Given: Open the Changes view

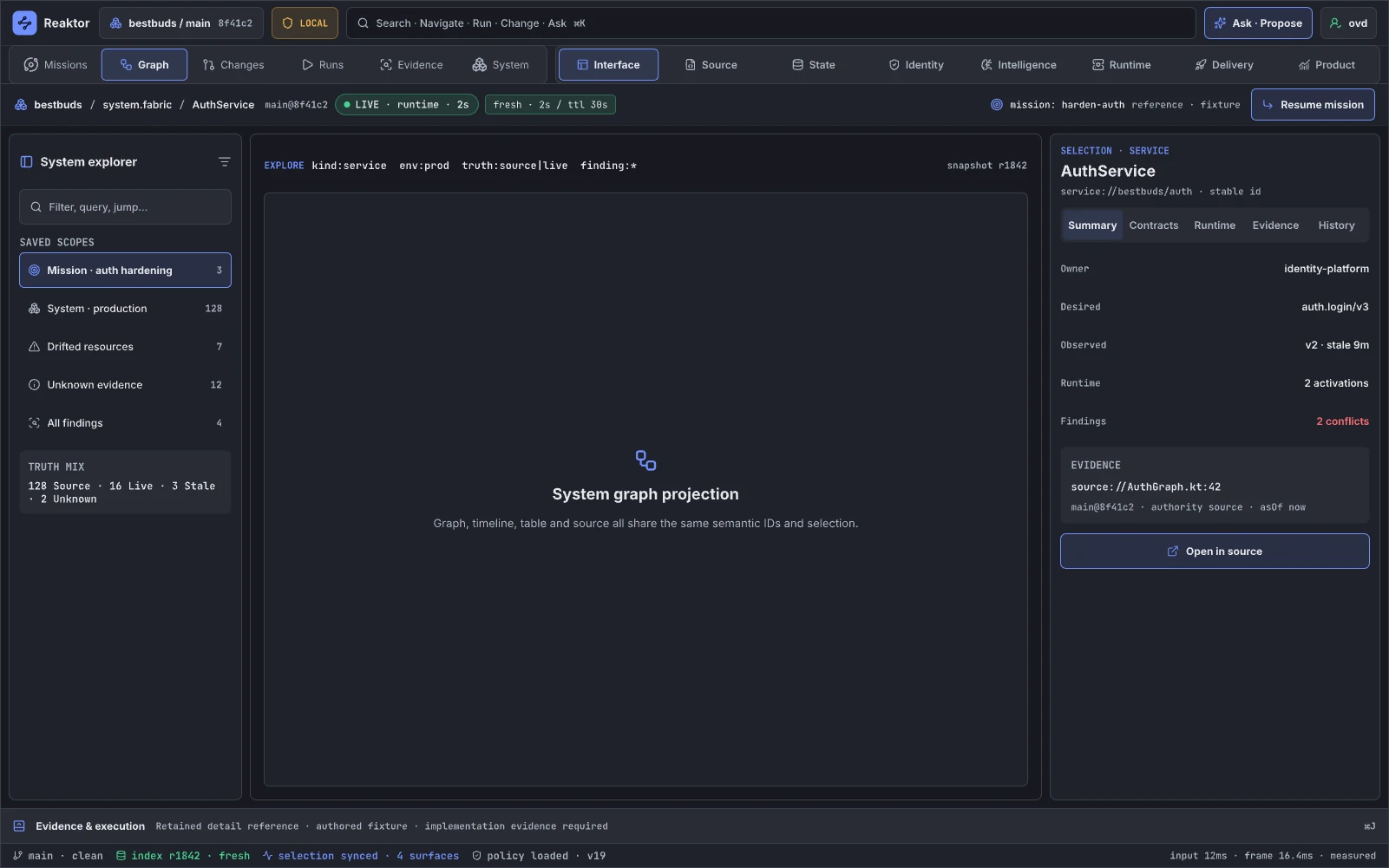Looking at the screenshot, I should pos(233,65).
